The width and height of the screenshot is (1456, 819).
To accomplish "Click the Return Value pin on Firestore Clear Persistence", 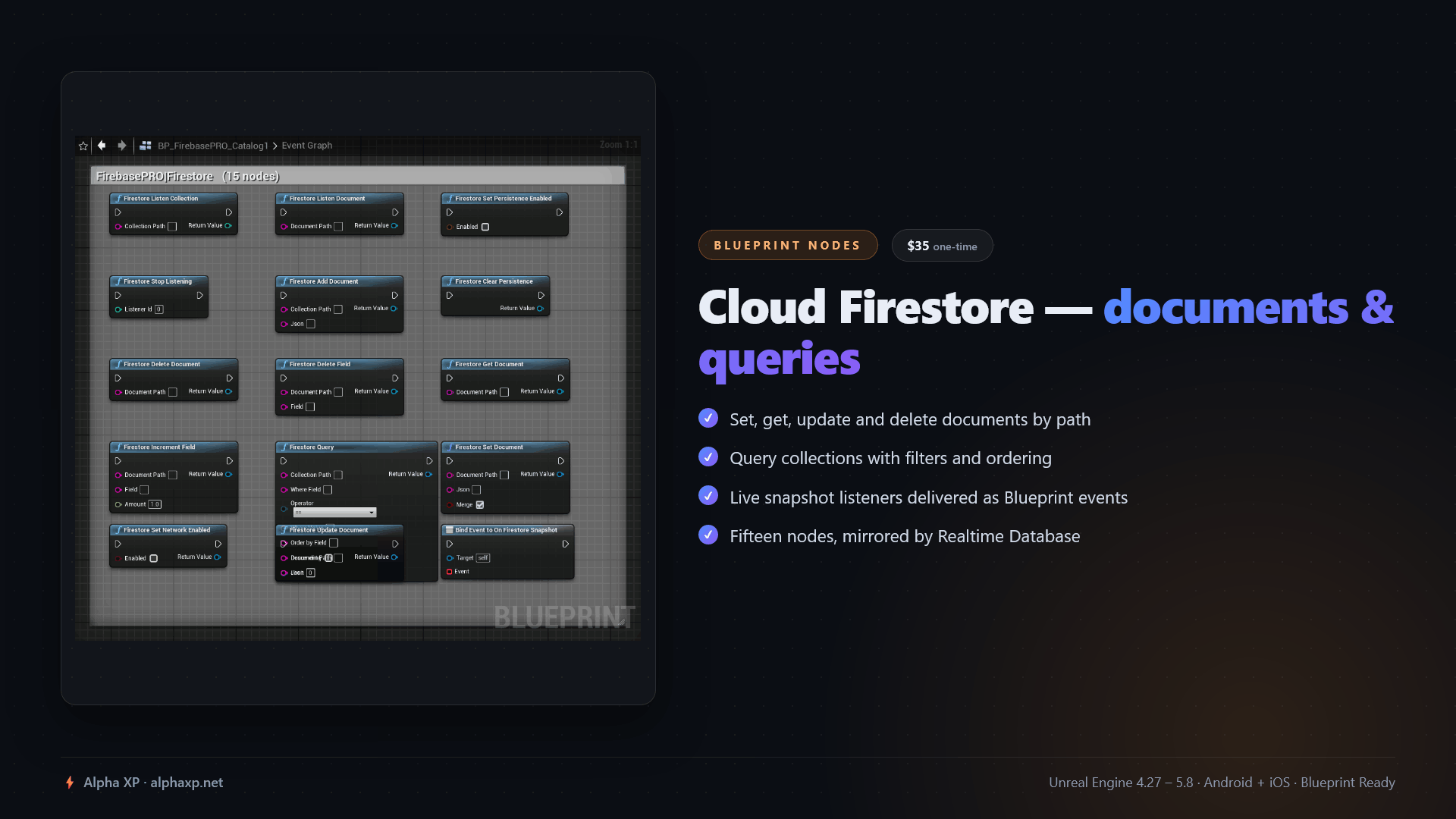I will coord(540,308).
